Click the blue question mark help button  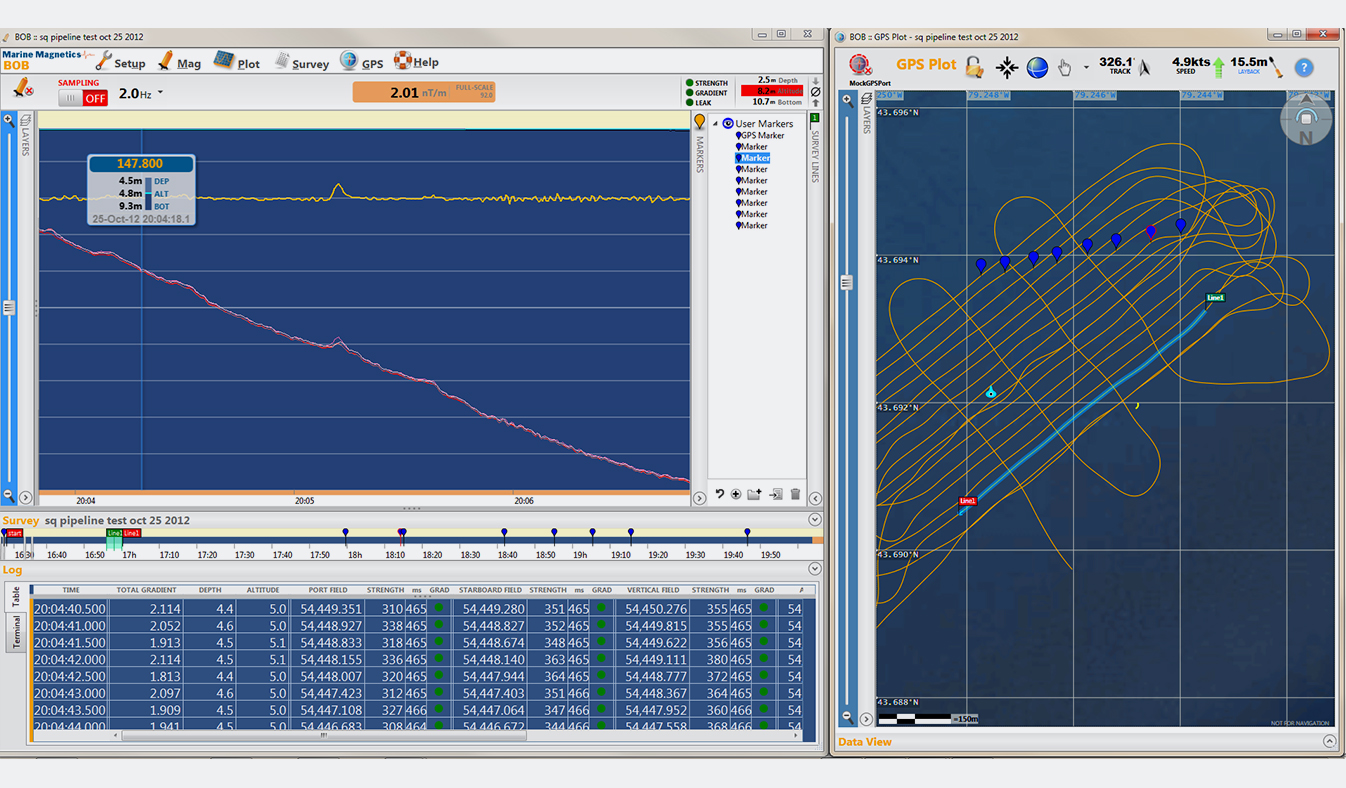click(x=1303, y=67)
